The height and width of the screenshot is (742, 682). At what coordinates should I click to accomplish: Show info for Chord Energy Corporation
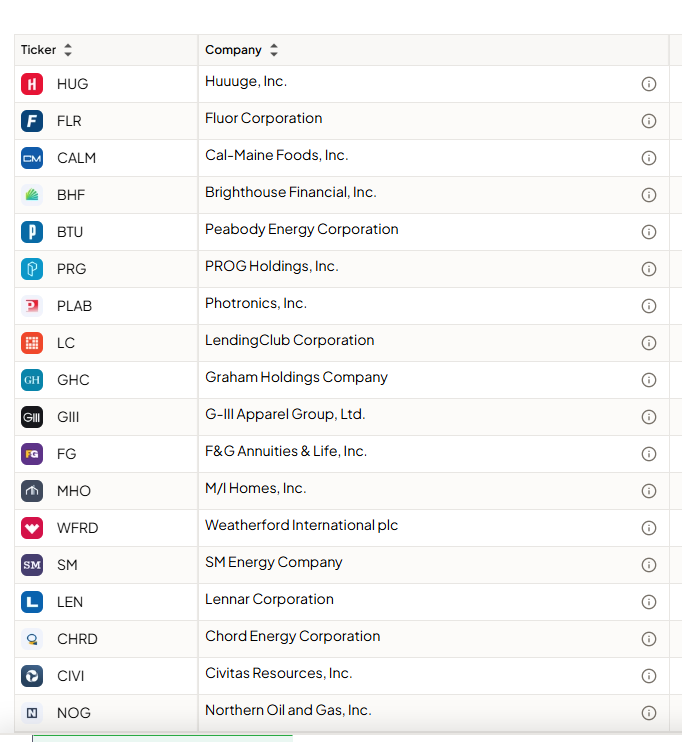click(x=648, y=639)
